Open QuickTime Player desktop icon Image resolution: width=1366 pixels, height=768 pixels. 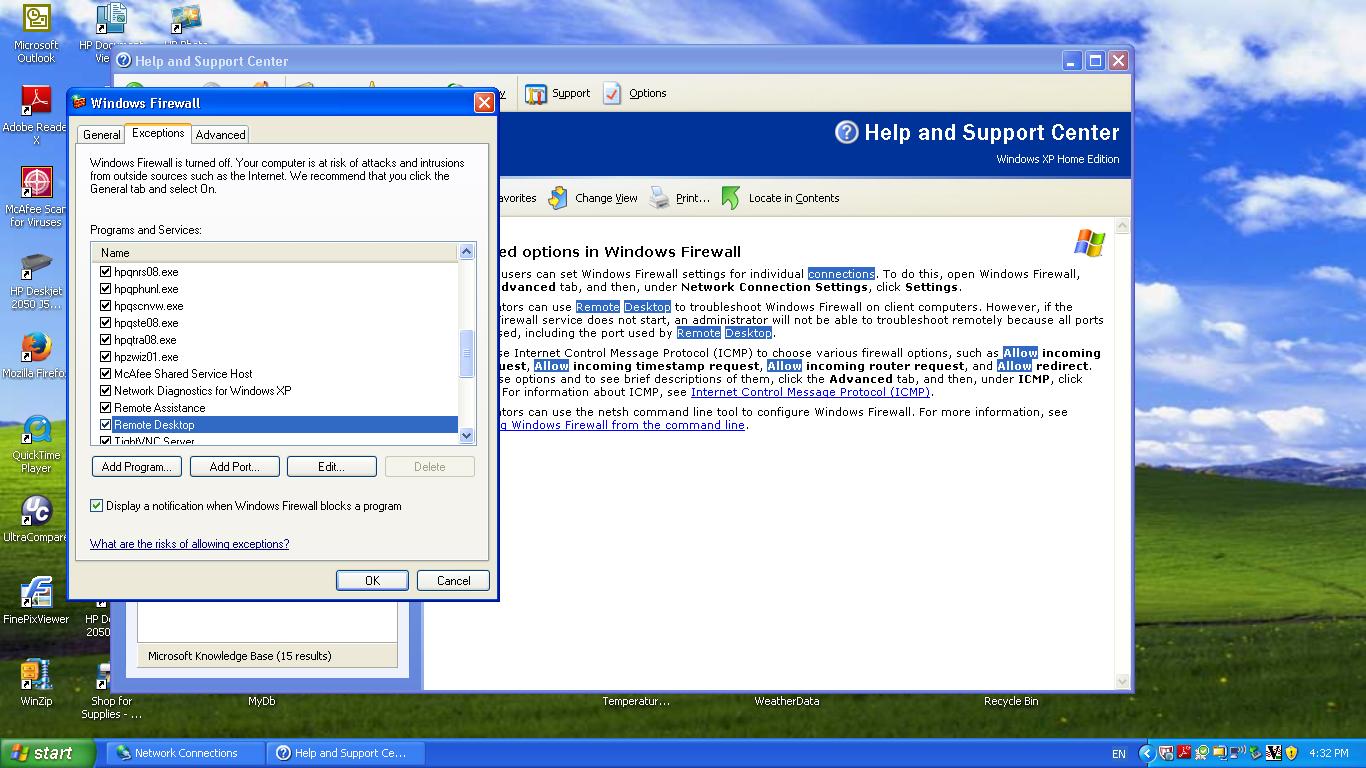pos(36,431)
